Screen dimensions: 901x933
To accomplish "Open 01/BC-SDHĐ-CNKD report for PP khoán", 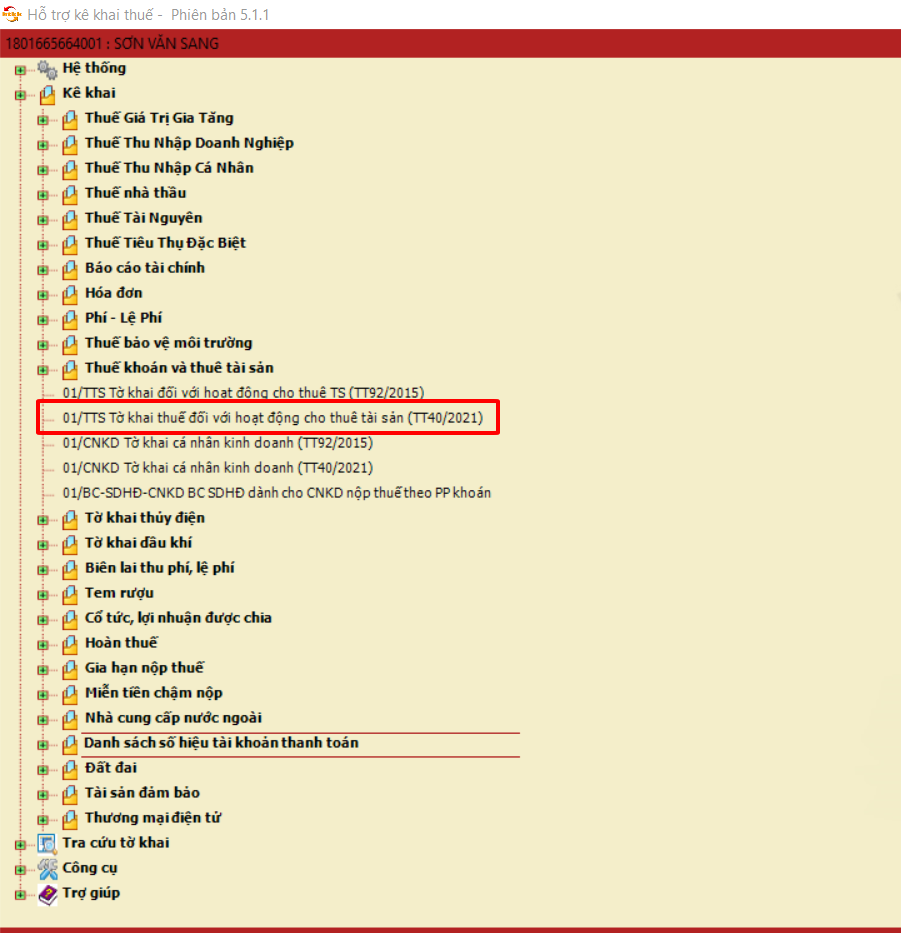I will [276, 493].
